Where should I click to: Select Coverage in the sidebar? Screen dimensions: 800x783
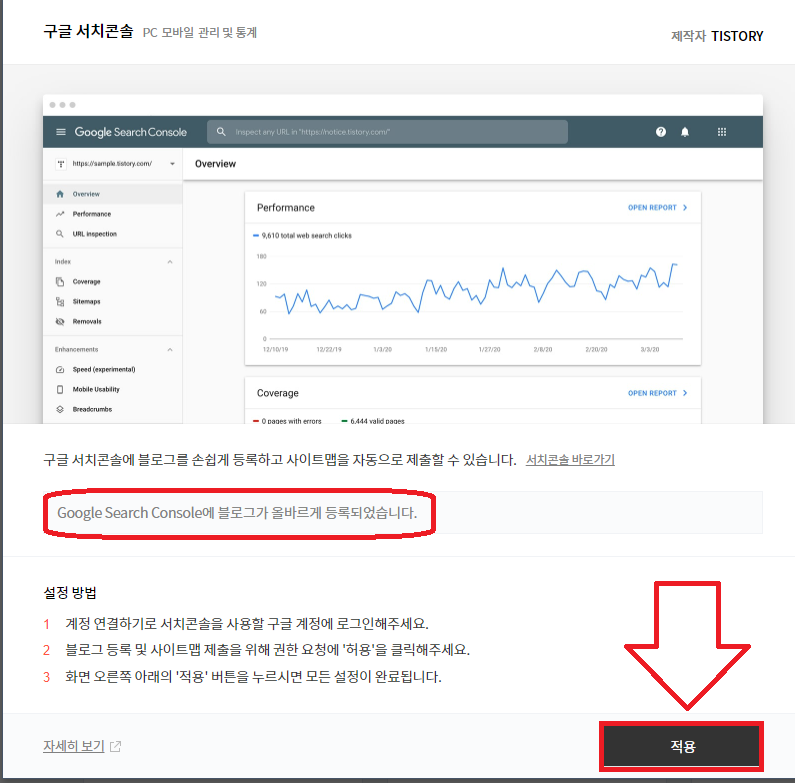tap(112, 282)
